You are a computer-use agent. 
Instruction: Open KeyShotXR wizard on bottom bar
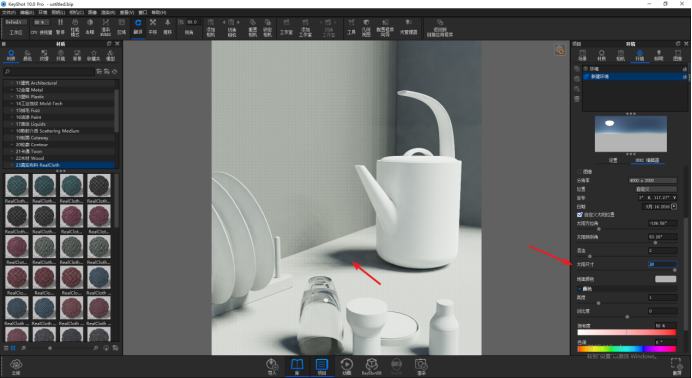click(372, 367)
